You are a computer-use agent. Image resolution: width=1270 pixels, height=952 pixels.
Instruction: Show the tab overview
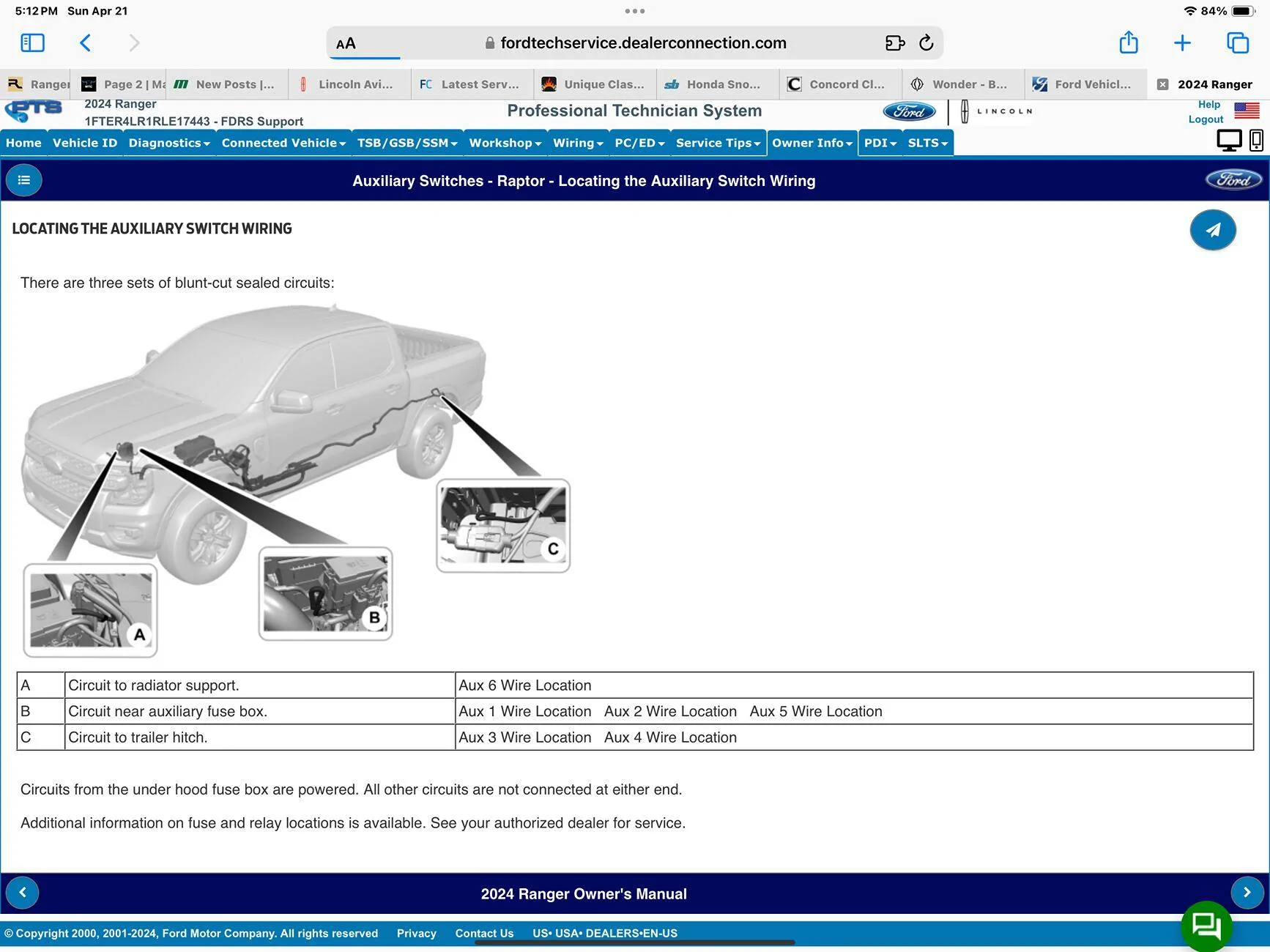tap(1238, 43)
